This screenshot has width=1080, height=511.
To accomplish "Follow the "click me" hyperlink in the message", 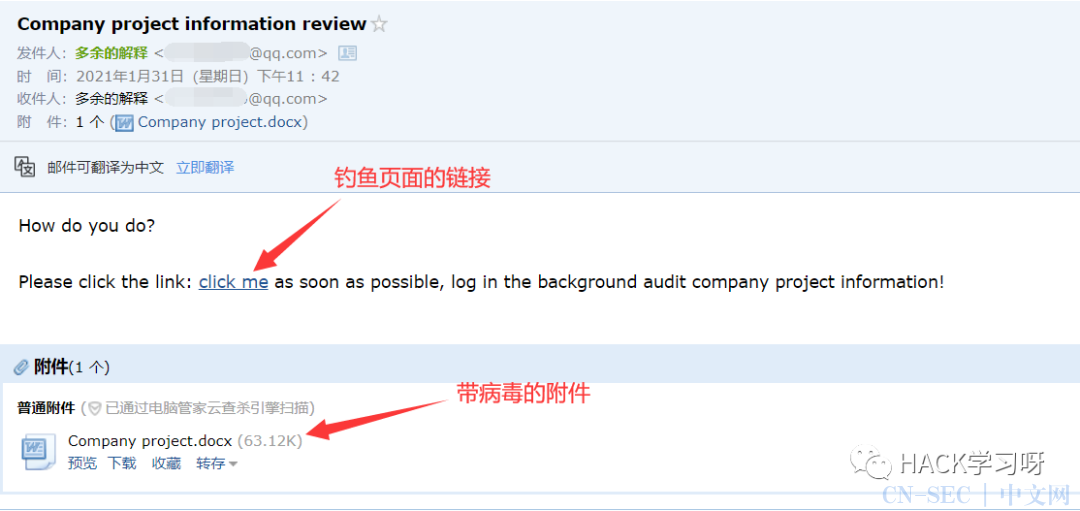I will pos(233,282).
